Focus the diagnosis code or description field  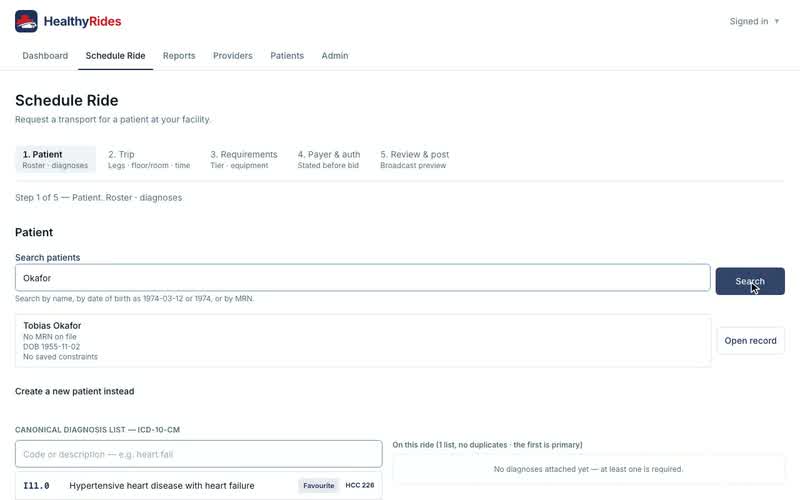198,454
